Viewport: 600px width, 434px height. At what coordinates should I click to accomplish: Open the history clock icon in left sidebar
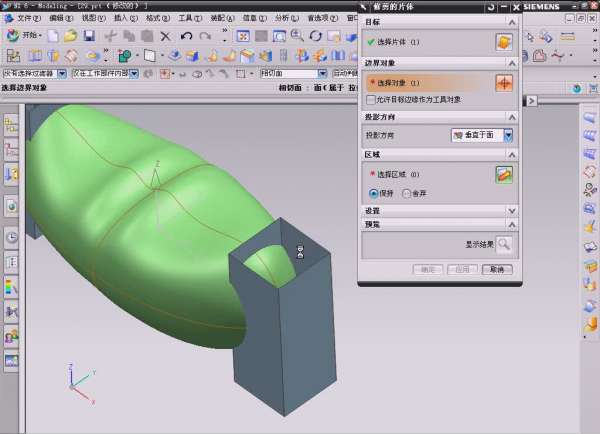pyautogui.click(x=11, y=237)
